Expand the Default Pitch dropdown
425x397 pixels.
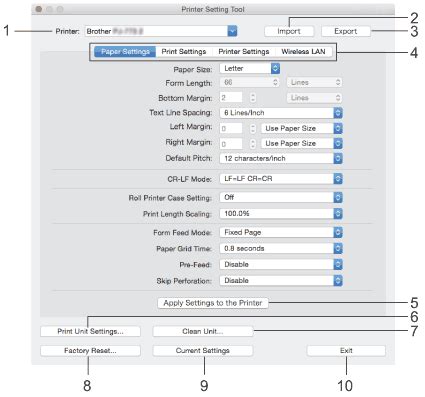(x=281, y=158)
